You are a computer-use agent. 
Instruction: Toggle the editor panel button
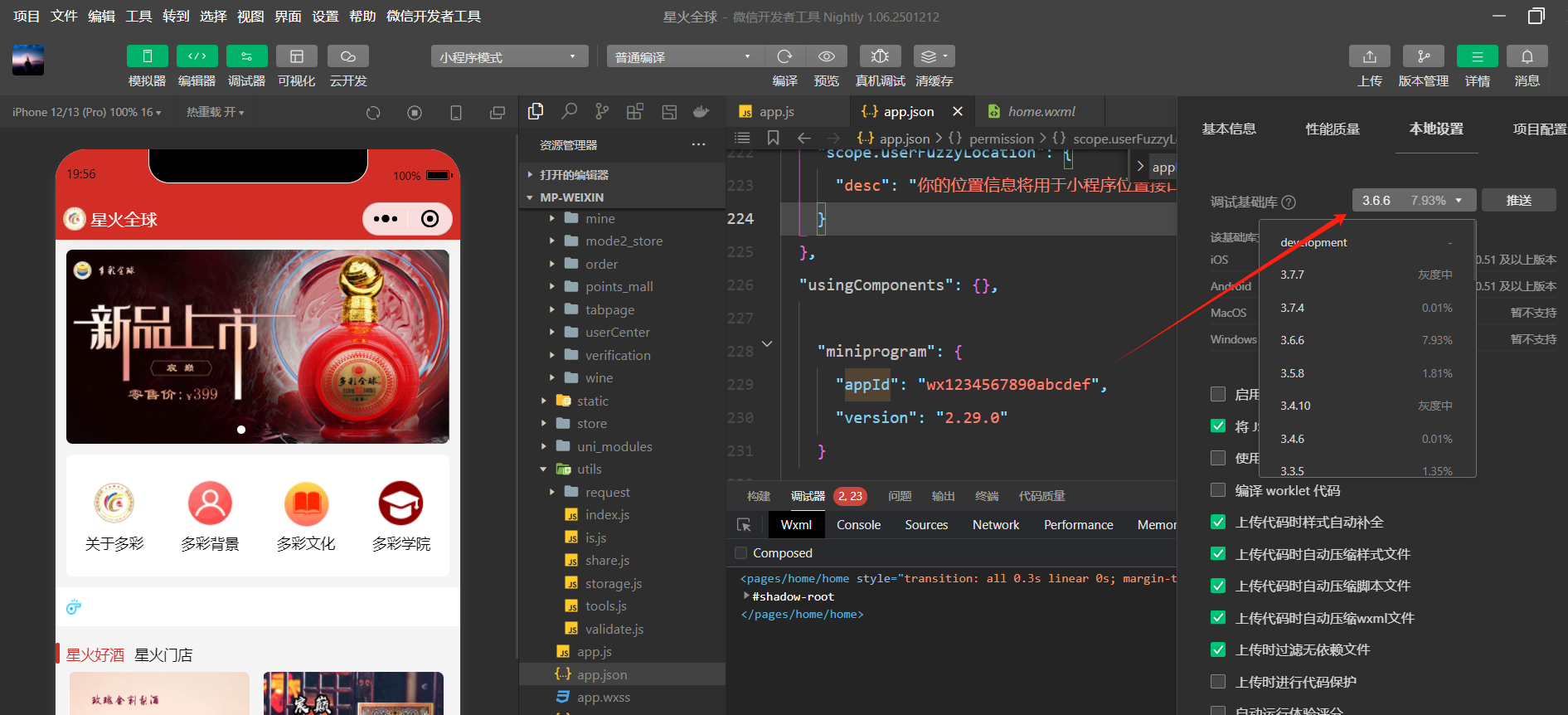coord(197,56)
